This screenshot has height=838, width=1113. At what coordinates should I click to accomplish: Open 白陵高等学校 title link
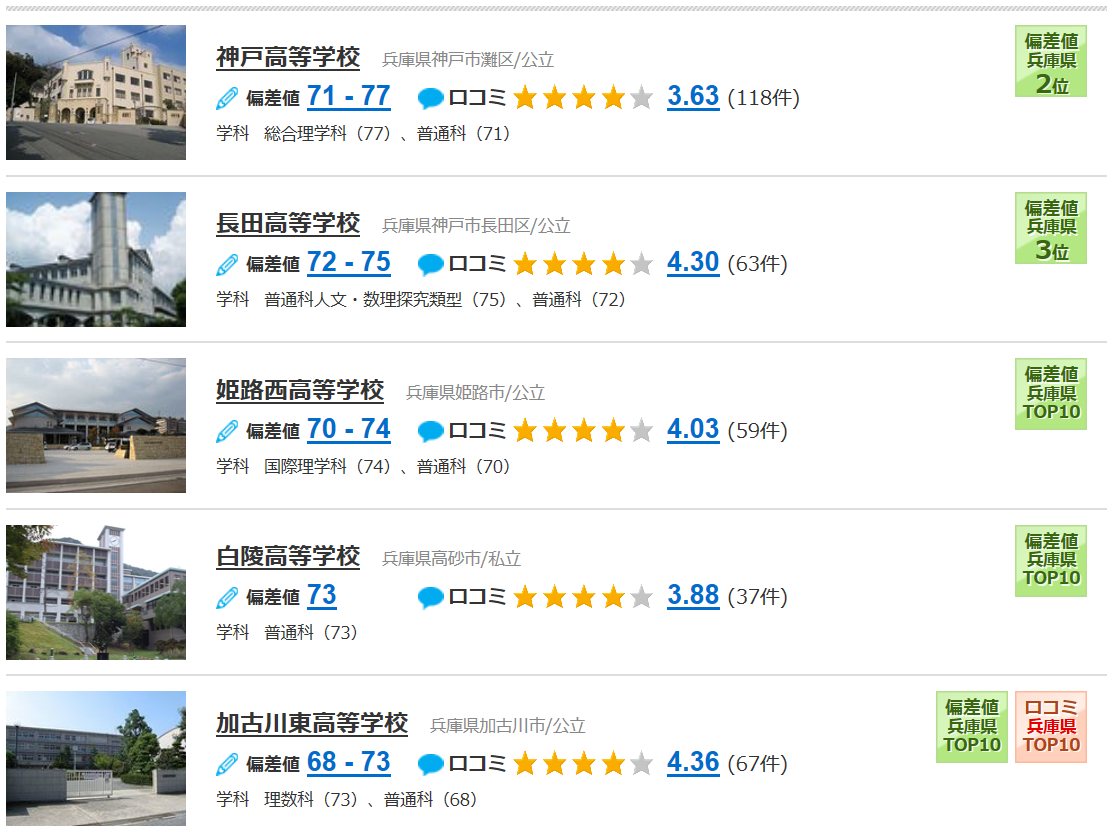288,556
